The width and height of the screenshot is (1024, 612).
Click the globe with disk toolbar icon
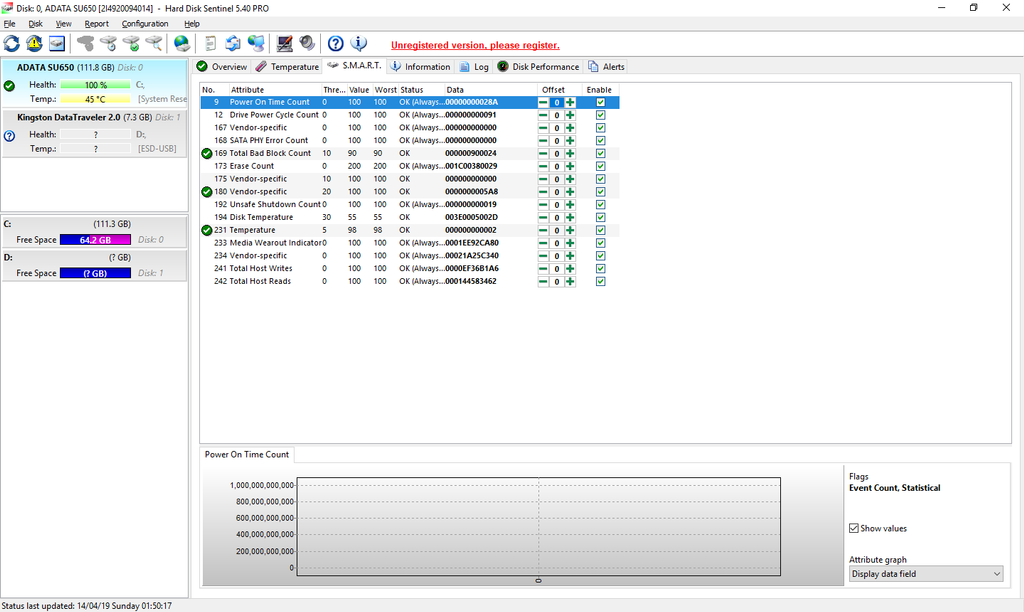coord(181,43)
